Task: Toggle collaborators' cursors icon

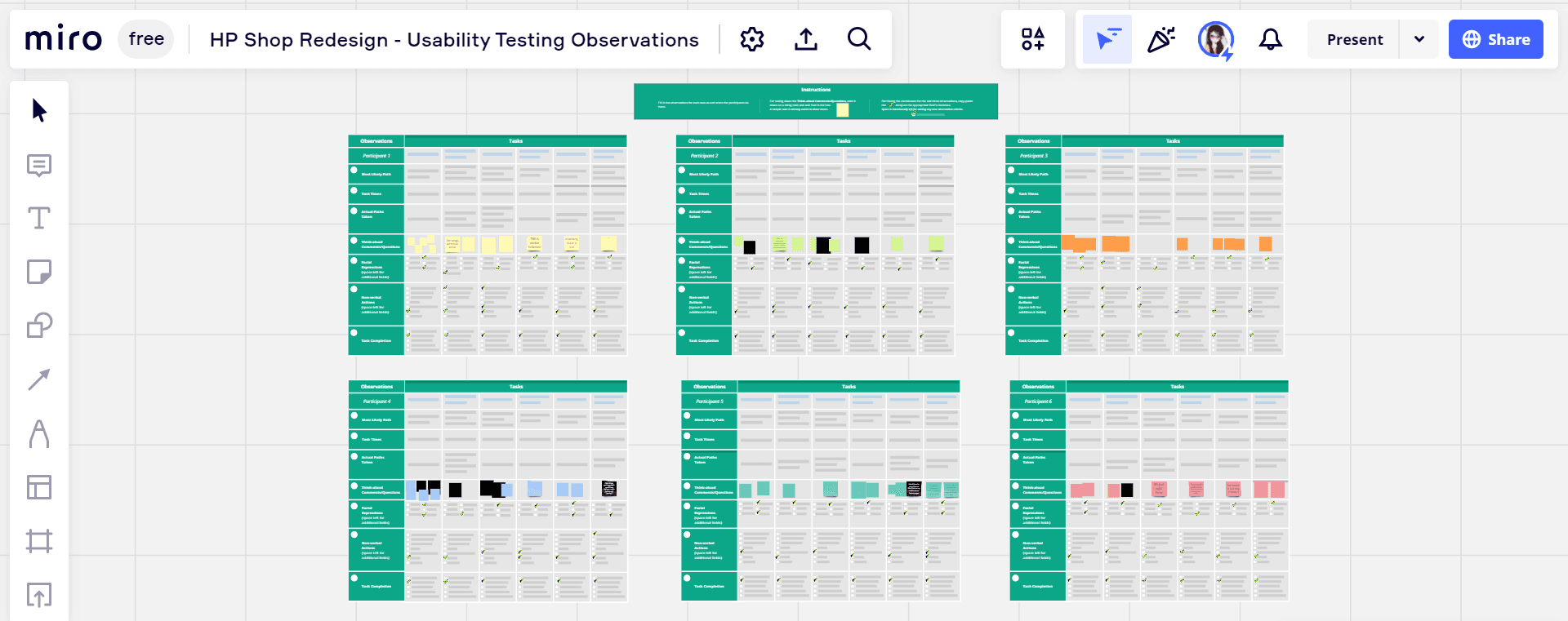Action: [x=1107, y=39]
